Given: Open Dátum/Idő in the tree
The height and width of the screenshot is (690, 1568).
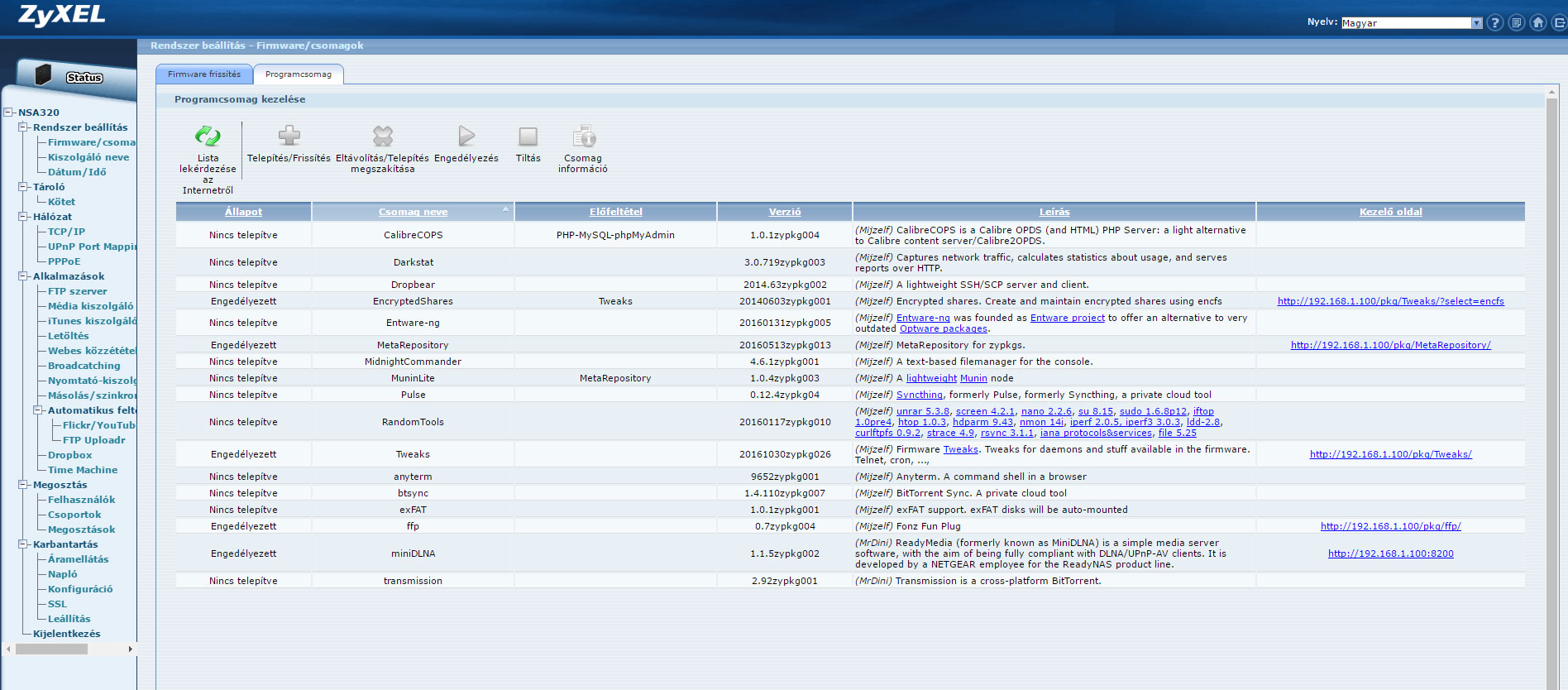Looking at the screenshot, I should point(77,172).
